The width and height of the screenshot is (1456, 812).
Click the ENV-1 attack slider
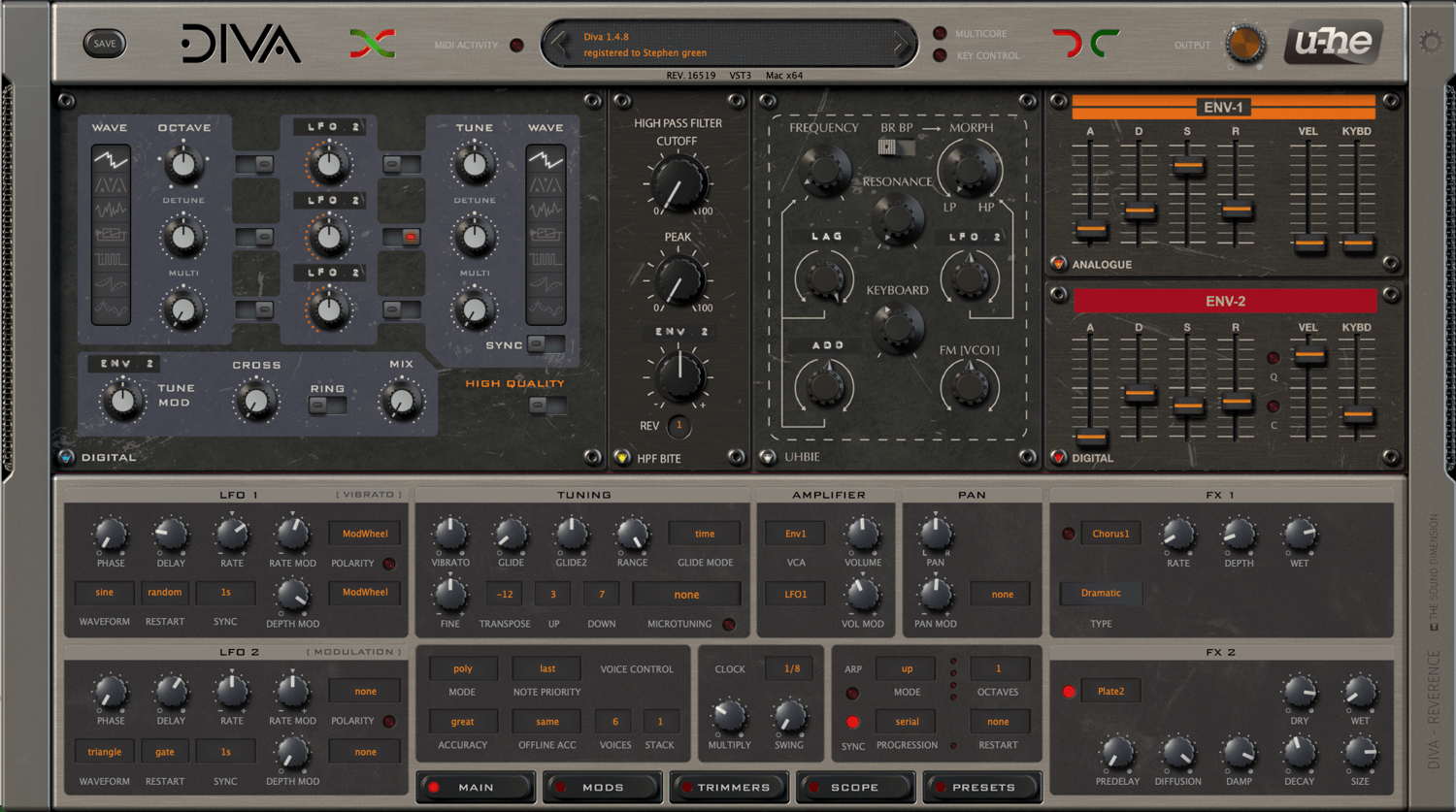(1091, 230)
